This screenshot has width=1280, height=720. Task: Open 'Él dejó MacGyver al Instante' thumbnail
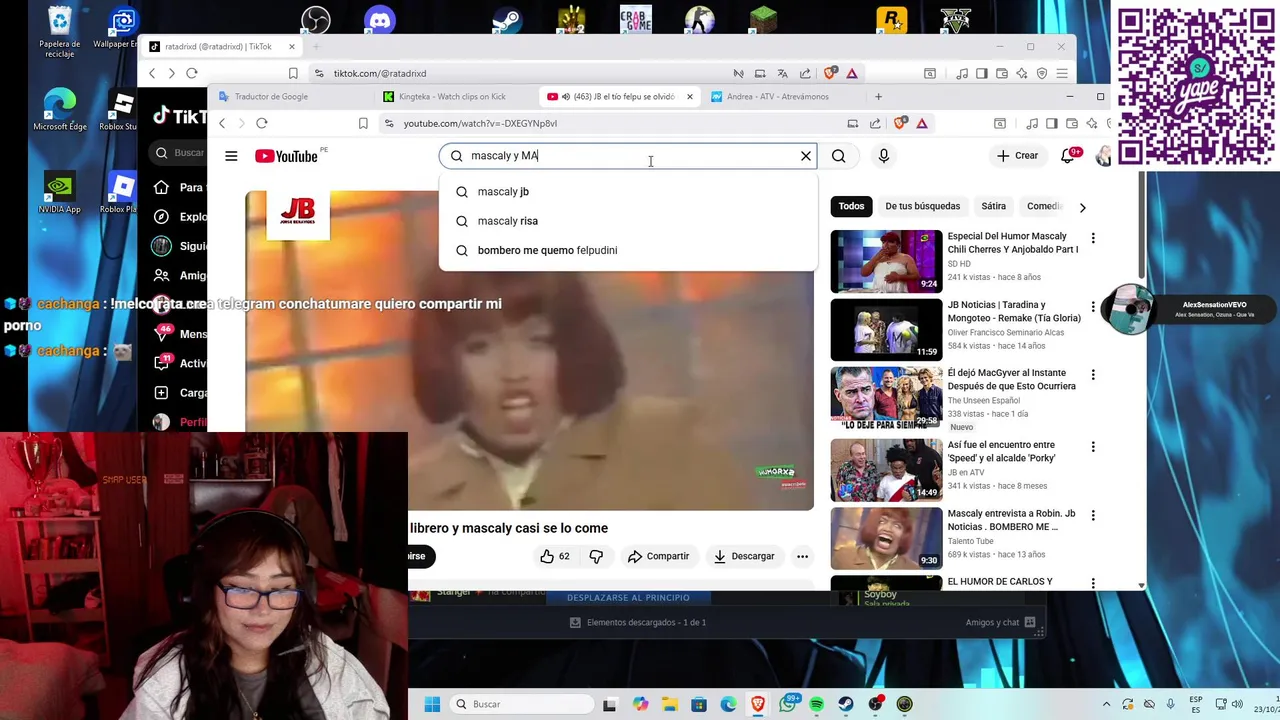(886, 398)
